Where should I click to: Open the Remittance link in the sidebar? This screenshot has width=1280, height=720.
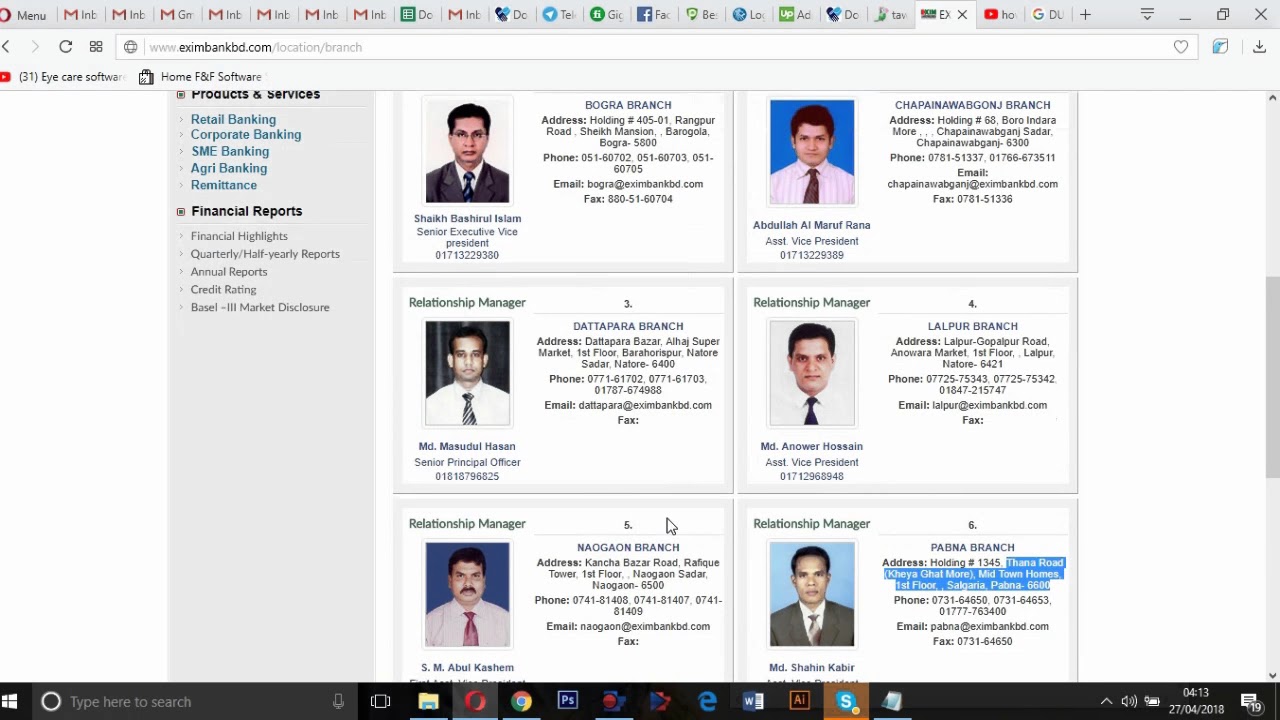[x=224, y=185]
